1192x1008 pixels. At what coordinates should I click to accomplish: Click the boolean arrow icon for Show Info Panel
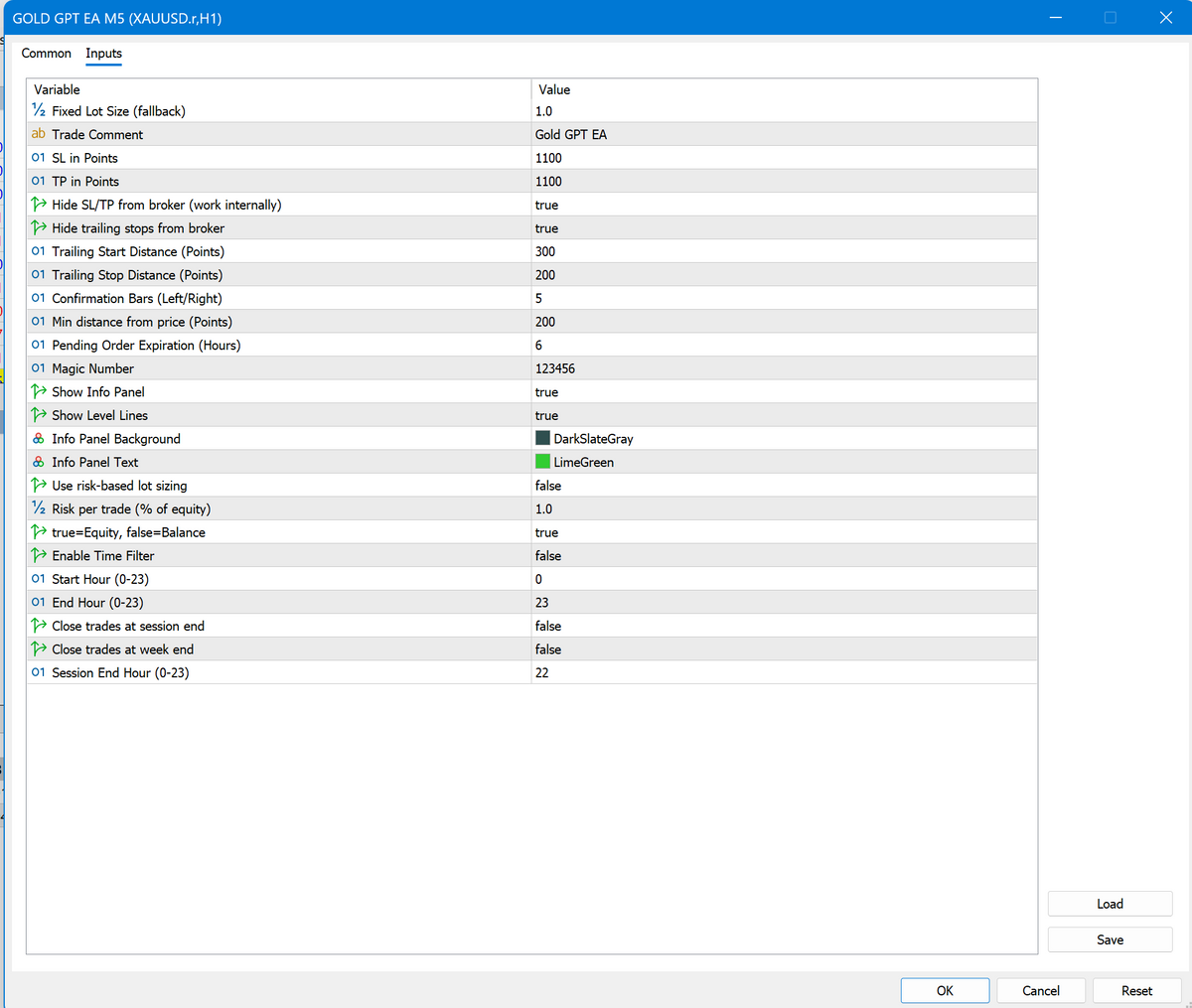tap(38, 392)
